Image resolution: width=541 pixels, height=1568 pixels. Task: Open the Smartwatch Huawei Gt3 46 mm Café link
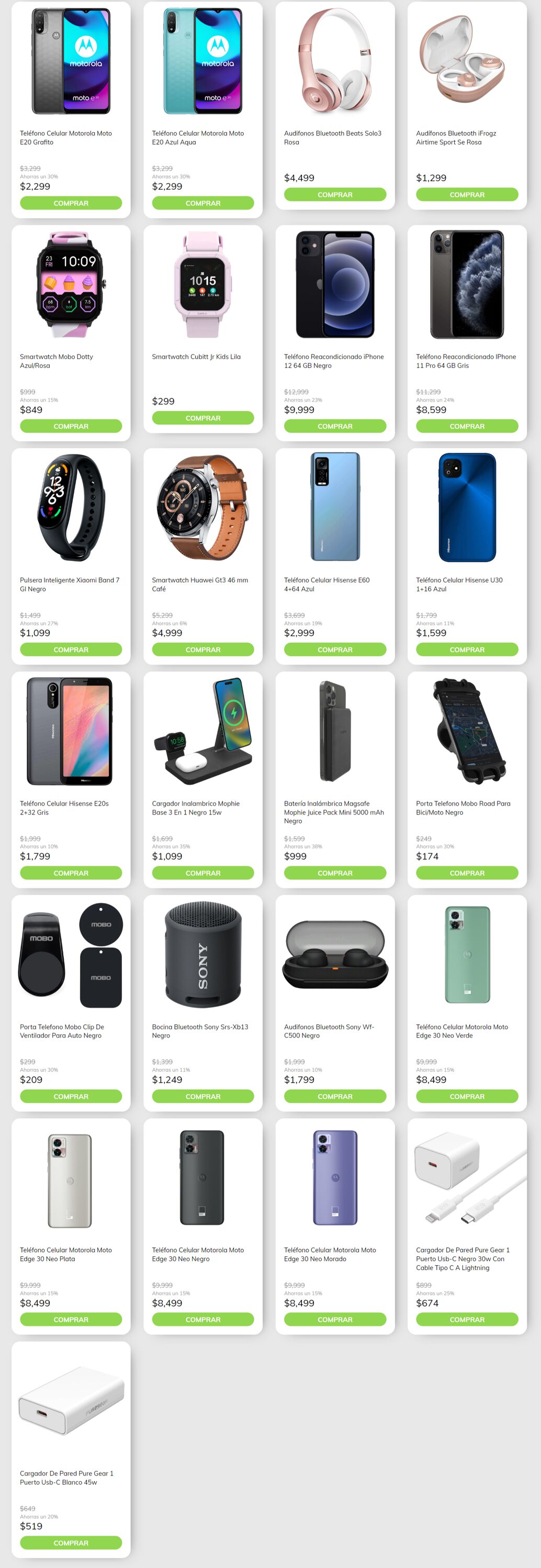point(200,585)
